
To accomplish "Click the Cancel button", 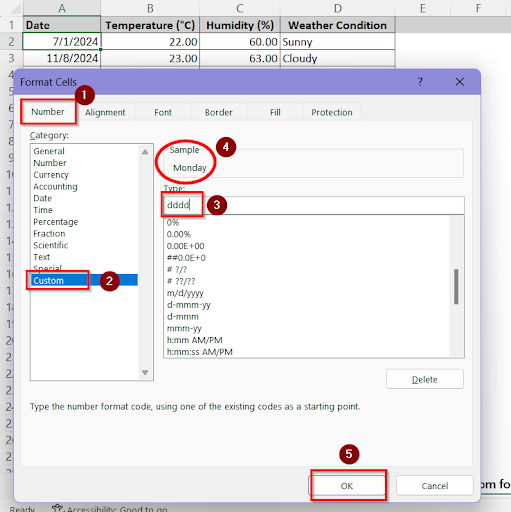I will (435, 486).
